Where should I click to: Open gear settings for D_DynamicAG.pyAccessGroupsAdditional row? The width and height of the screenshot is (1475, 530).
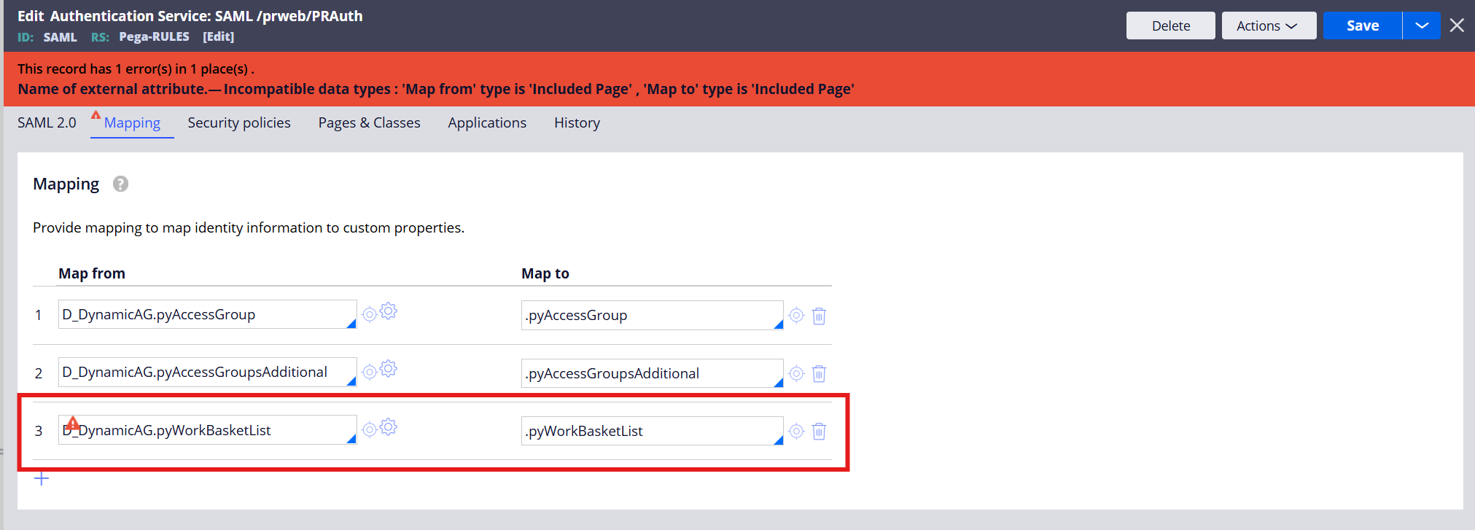pyautogui.click(x=389, y=370)
